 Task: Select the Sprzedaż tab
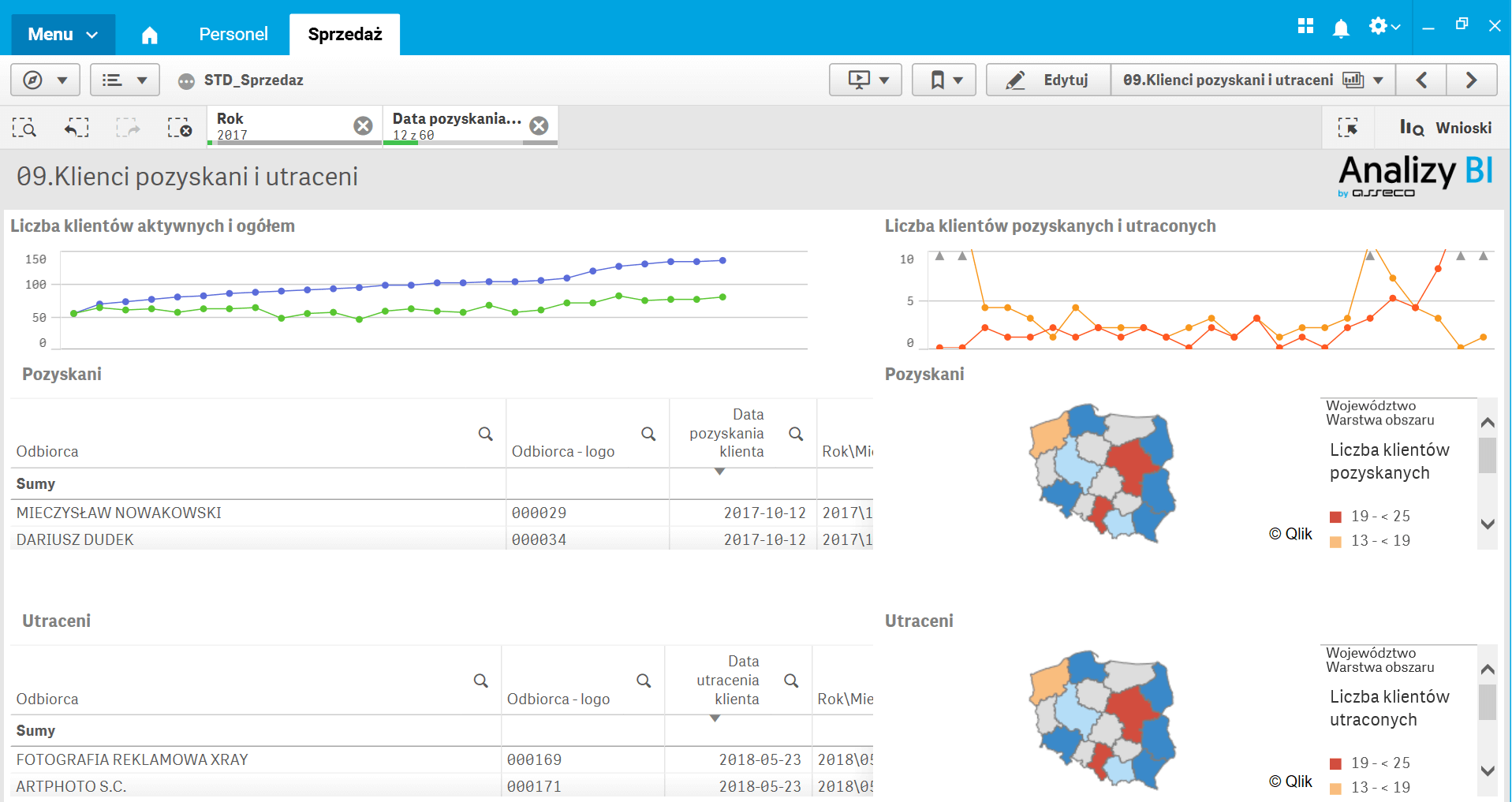pos(345,35)
